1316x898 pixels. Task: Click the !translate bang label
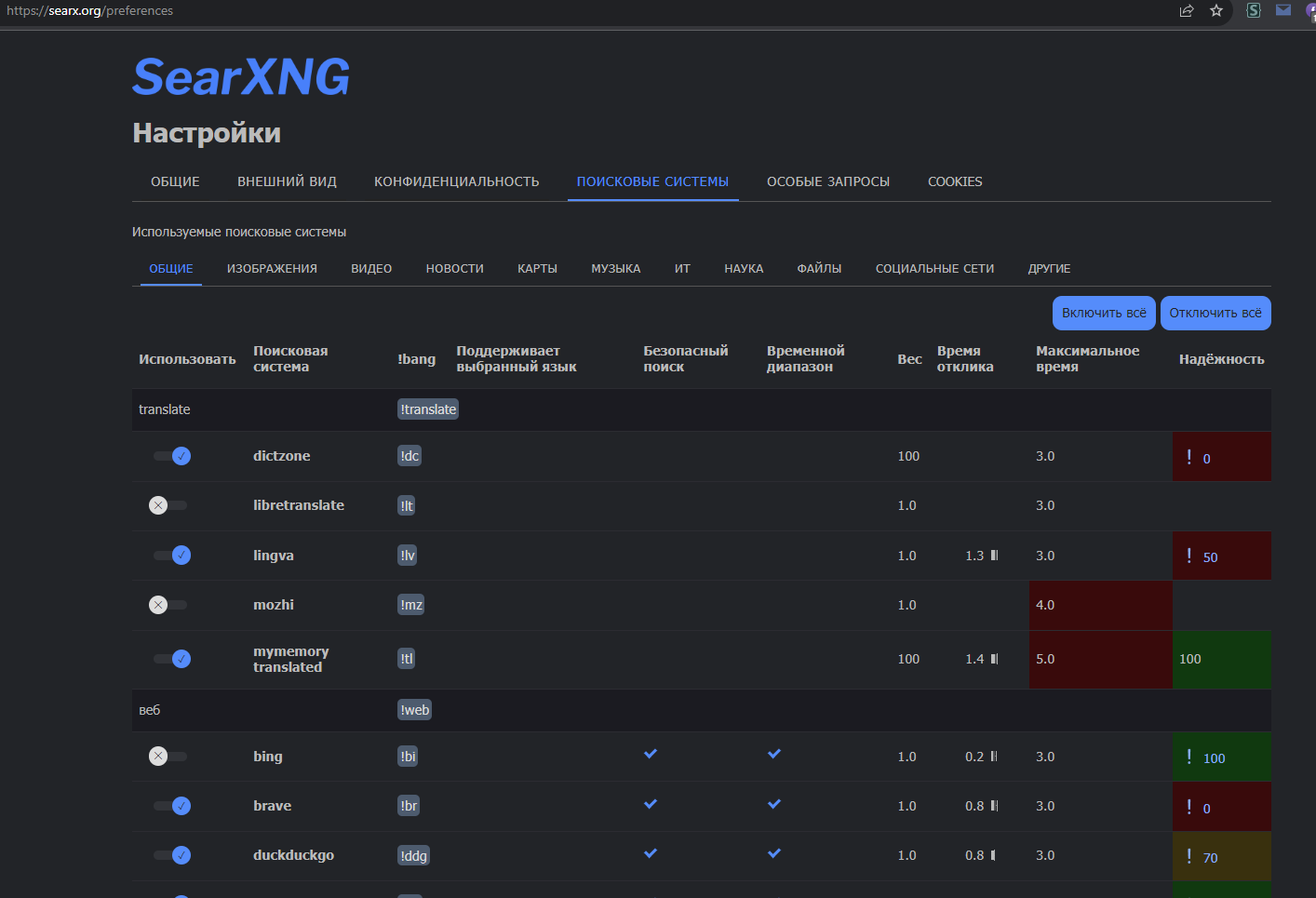(x=428, y=409)
